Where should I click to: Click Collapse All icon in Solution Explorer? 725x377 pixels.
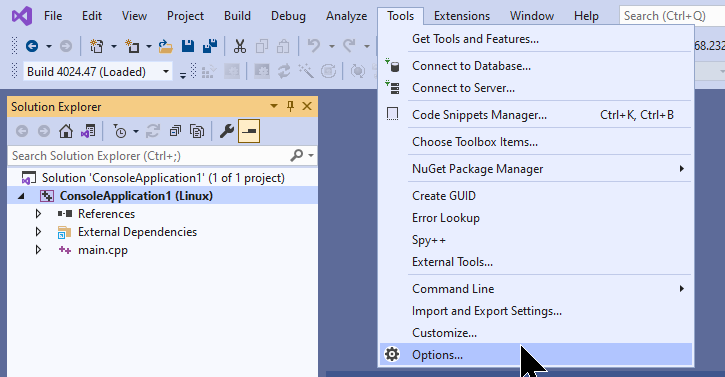(175, 131)
